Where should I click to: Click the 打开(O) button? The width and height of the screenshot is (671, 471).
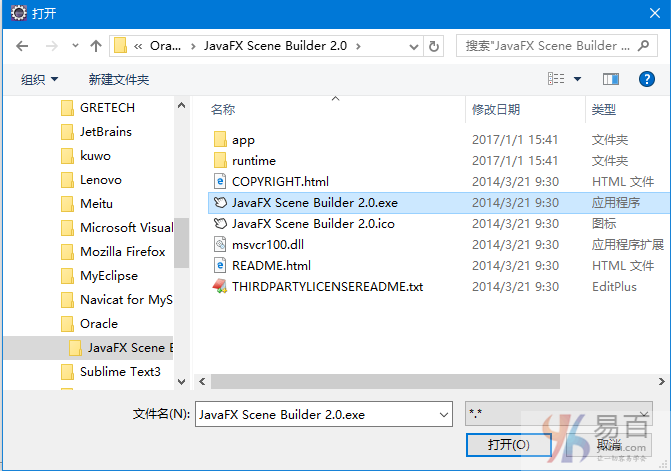pyautogui.click(x=508, y=445)
